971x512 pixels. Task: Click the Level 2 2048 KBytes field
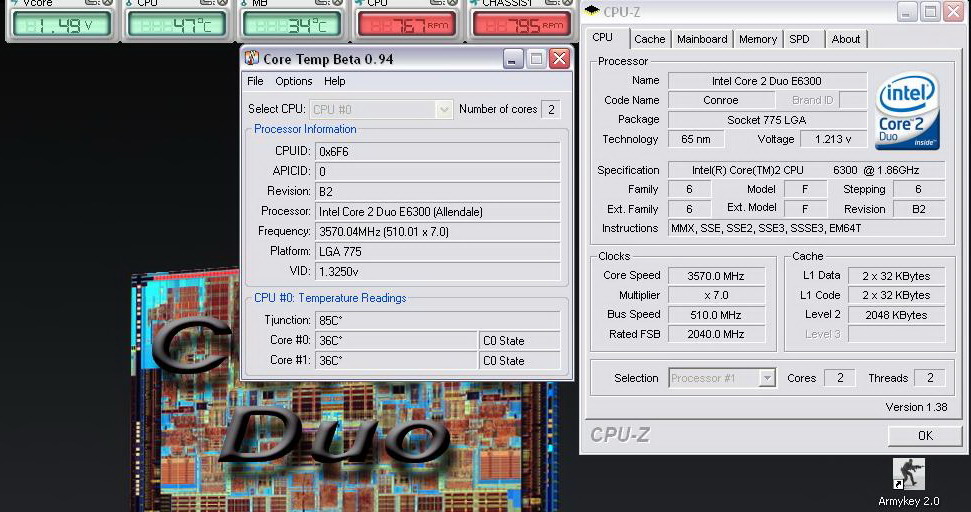(x=896, y=315)
